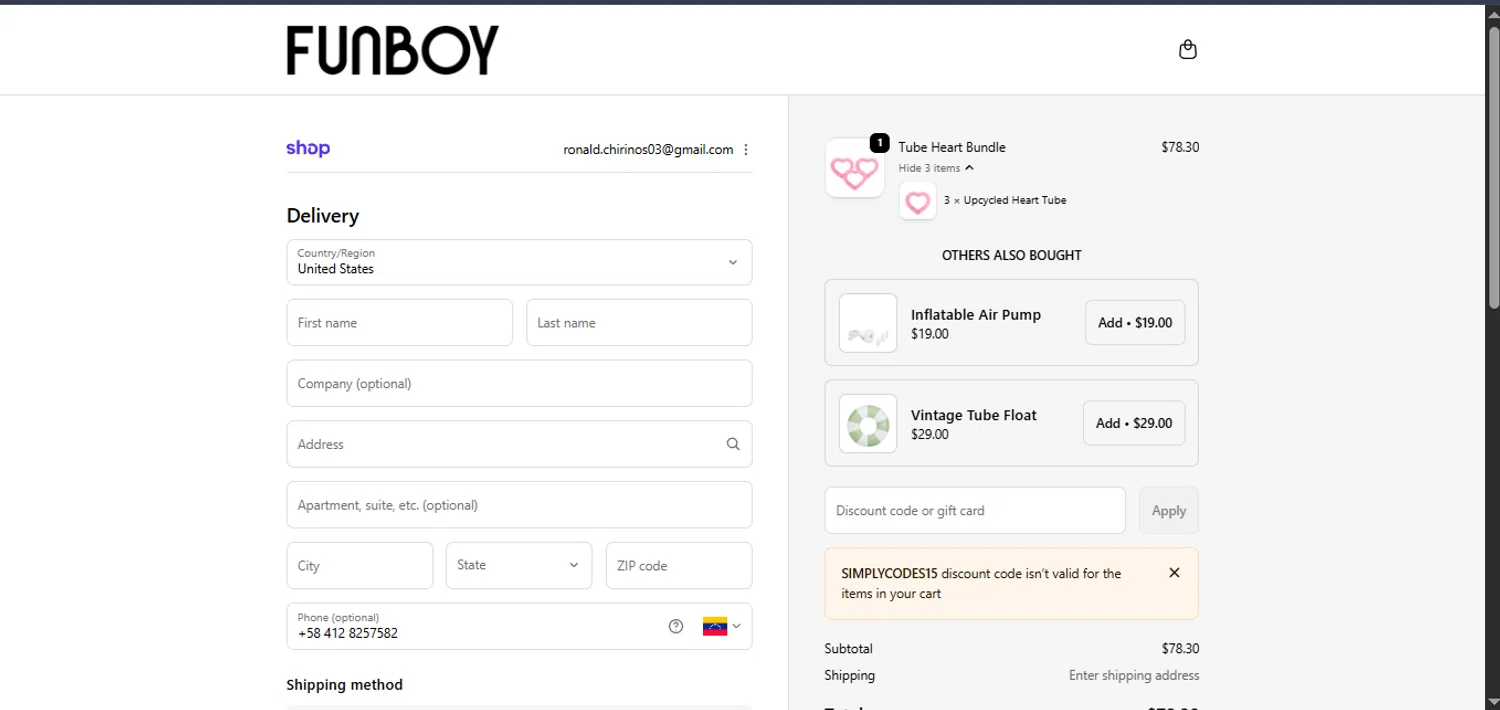The width and height of the screenshot is (1500, 710).
Task: Open account options menu beside email
Action: tap(746, 149)
